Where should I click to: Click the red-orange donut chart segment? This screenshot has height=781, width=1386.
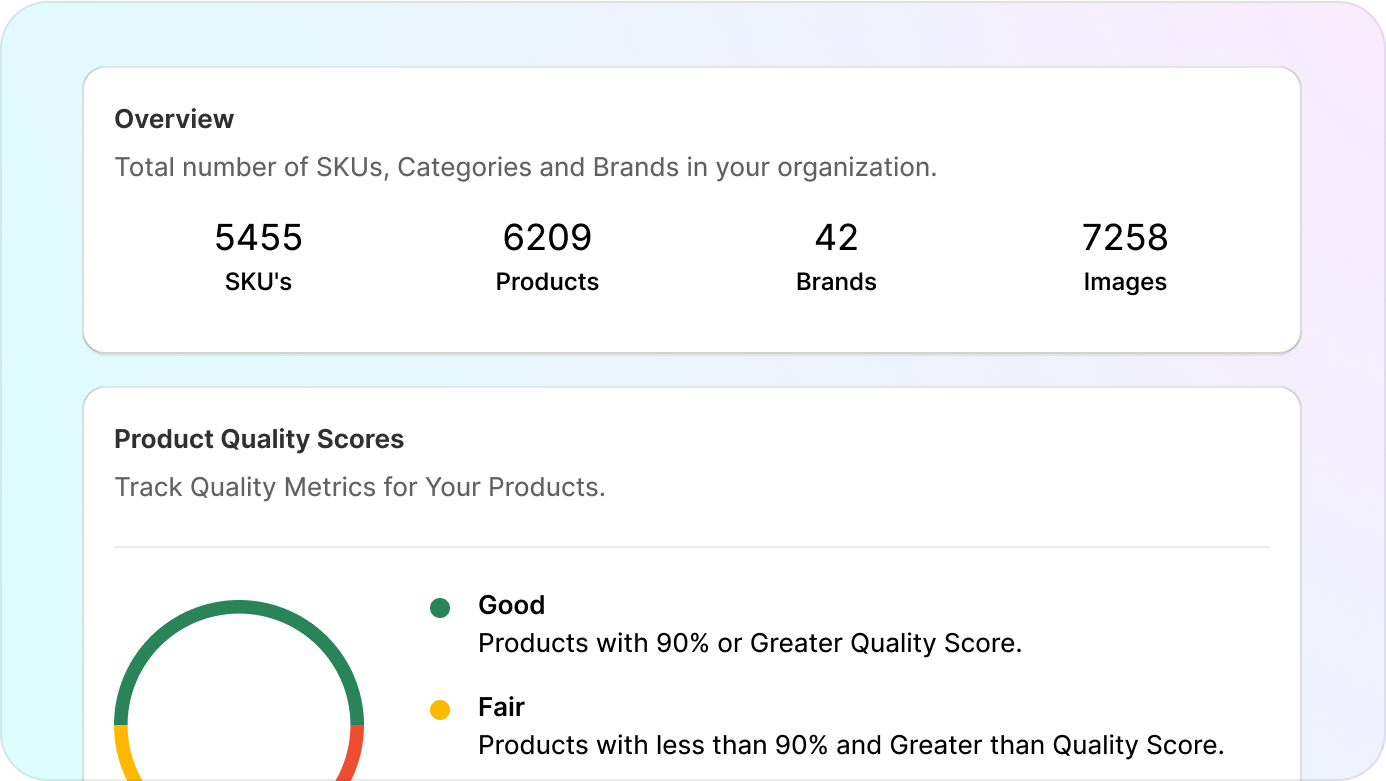coord(354,753)
